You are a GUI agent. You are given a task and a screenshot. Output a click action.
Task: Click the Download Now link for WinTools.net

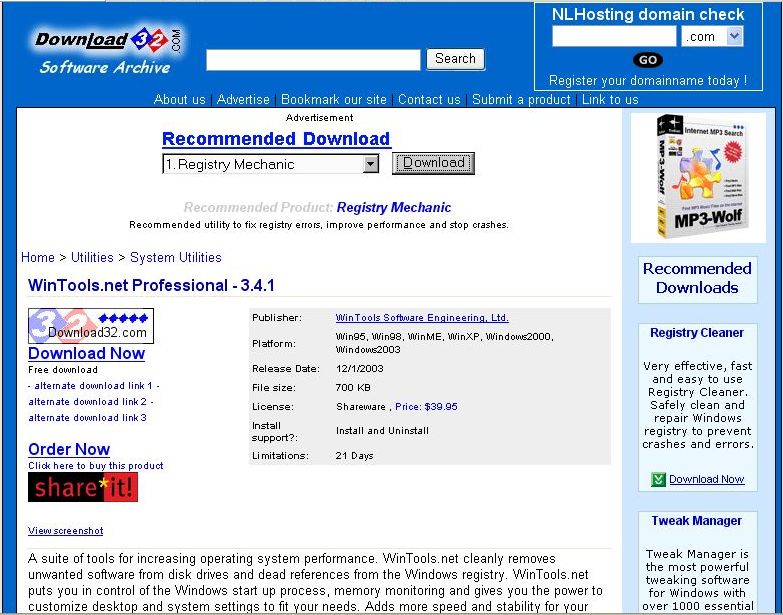click(86, 353)
